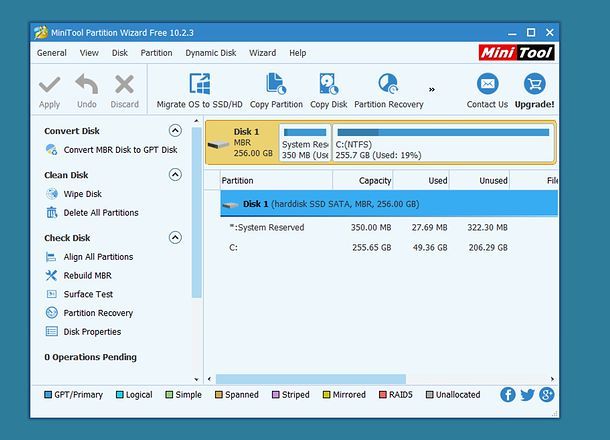The image size is (610, 440).
Task: Click the Undo arrow icon
Action: coord(86,84)
